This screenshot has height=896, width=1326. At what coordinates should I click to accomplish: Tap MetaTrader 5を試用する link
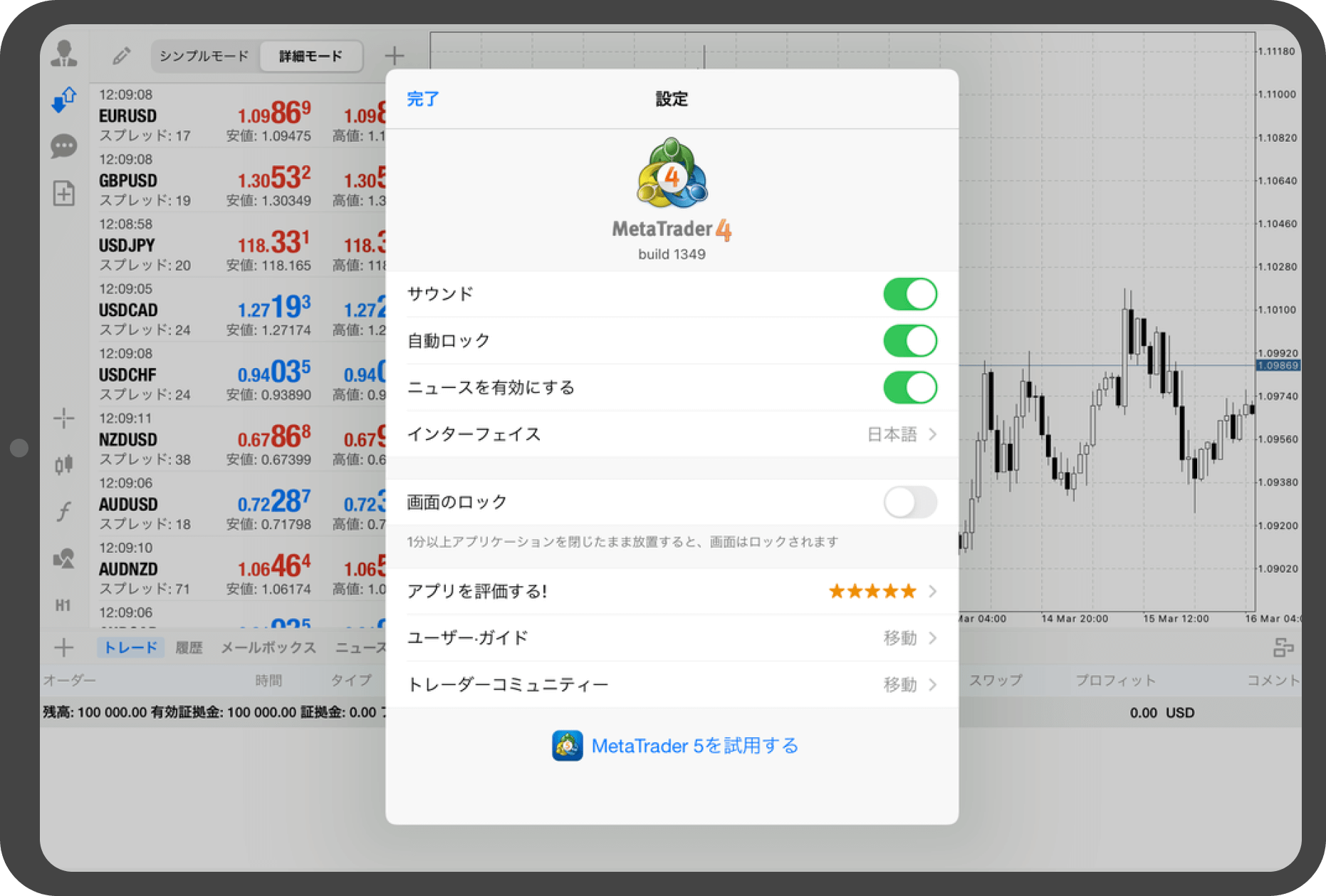(x=695, y=746)
